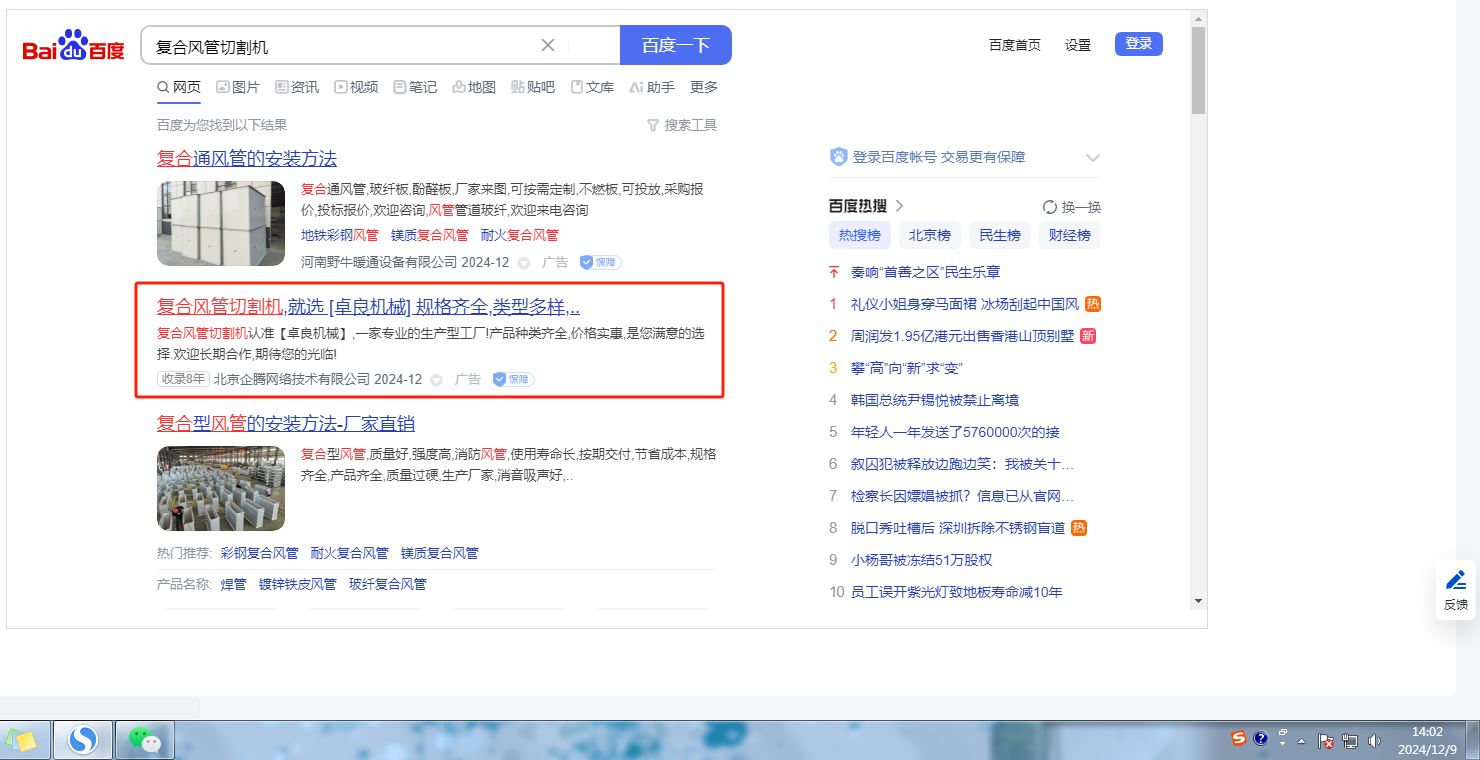Open the 复合风管切割机 卓良机械 result title
The height and width of the screenshot is (760, 1480).
369,307
